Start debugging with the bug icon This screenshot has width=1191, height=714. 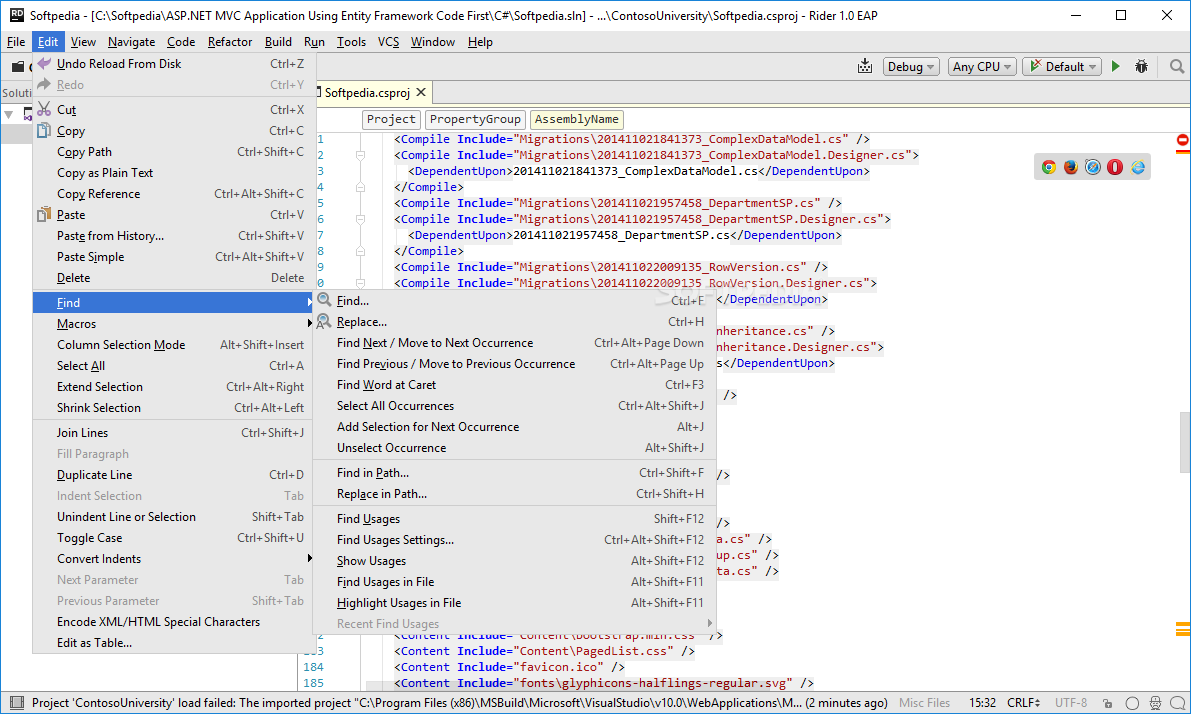pyautogui.click(x=1141, y=67)
